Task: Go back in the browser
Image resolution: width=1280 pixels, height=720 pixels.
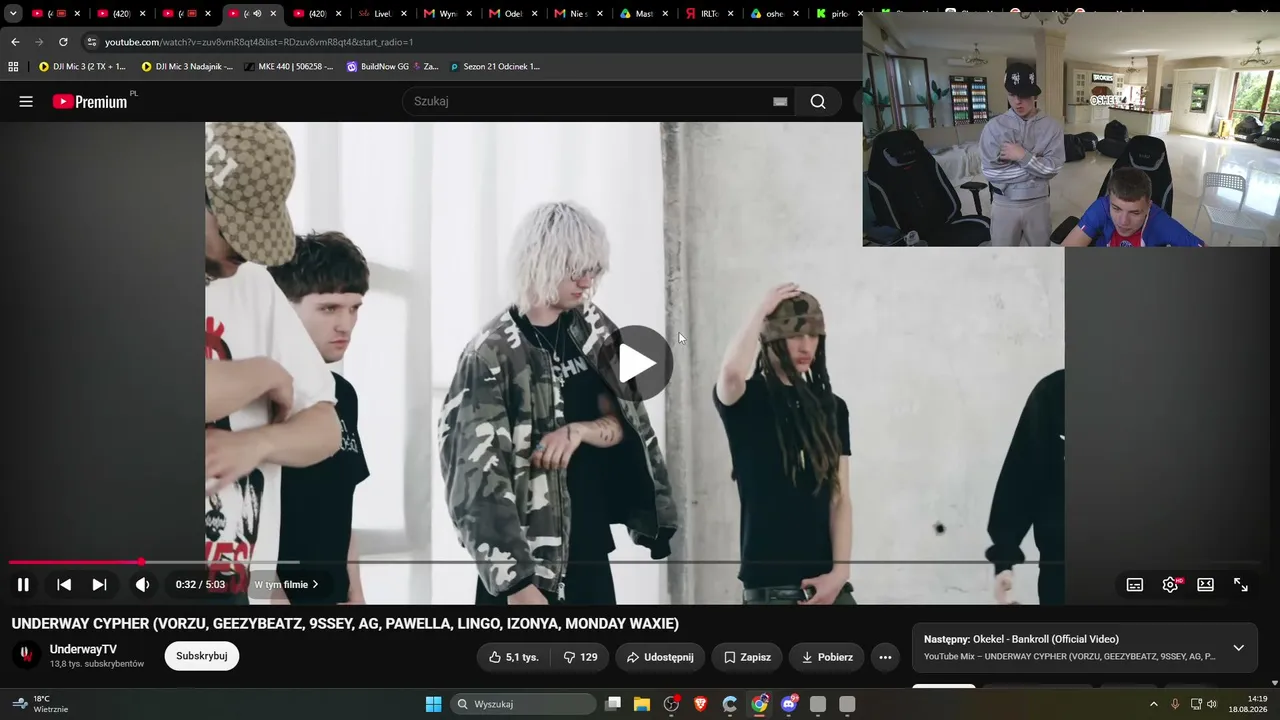Action: coord(15,42)
